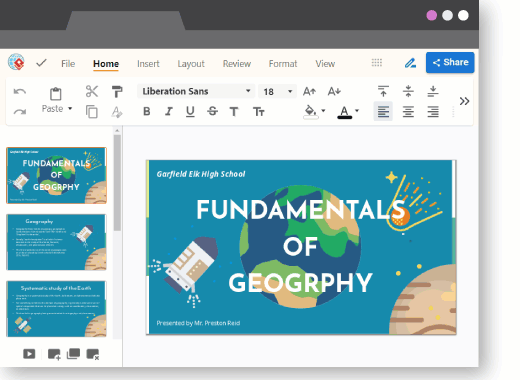Viewport: 520px width, 380px height.
Task: Open the File menu
Action: 68,64
